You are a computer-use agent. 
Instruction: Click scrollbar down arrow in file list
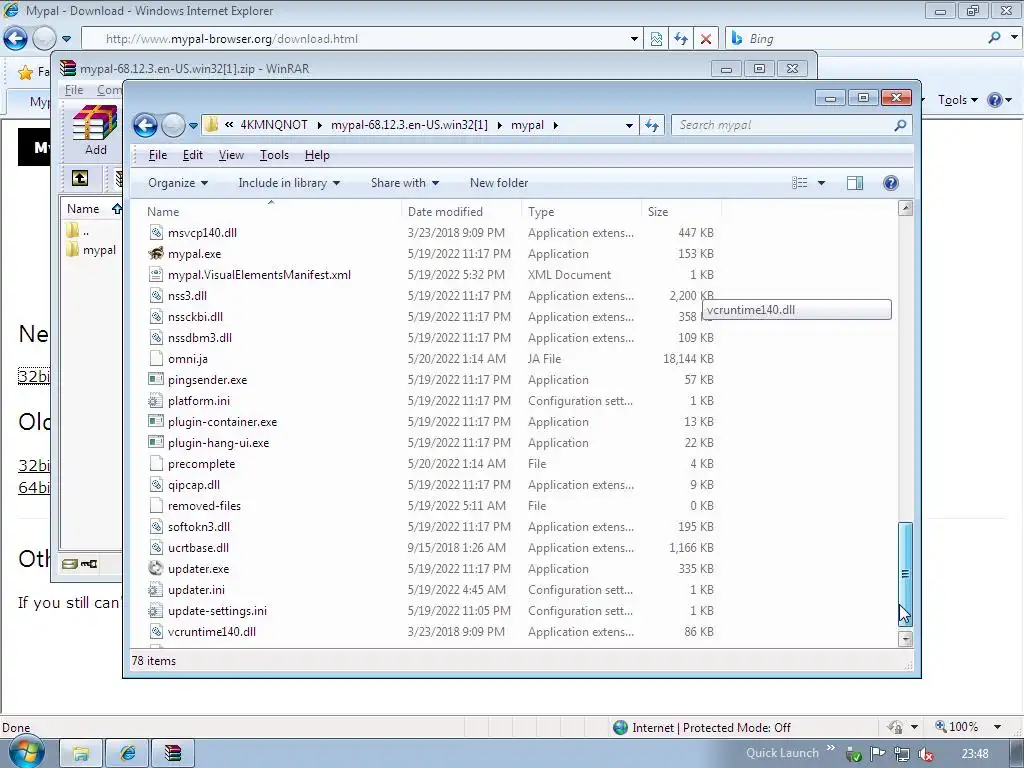905,639
